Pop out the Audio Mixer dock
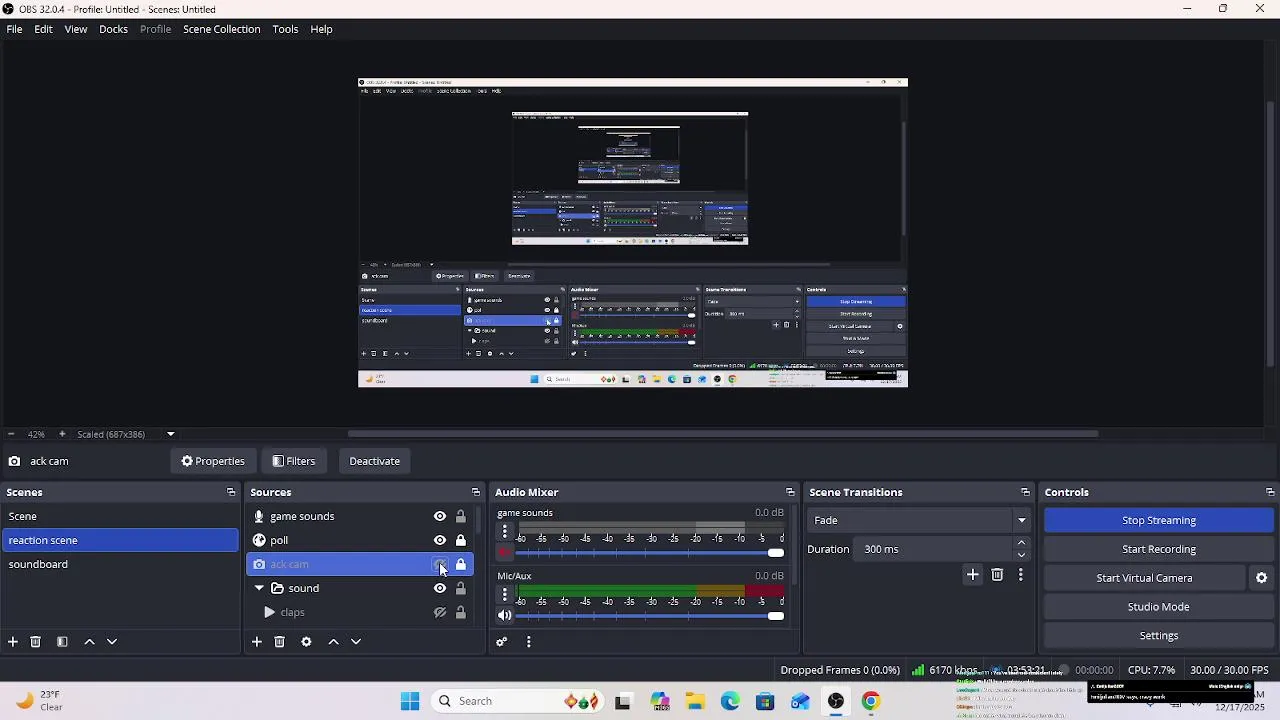Image resolution: width=1280 pixels, height=720 pixels. (x=790, y=492)
